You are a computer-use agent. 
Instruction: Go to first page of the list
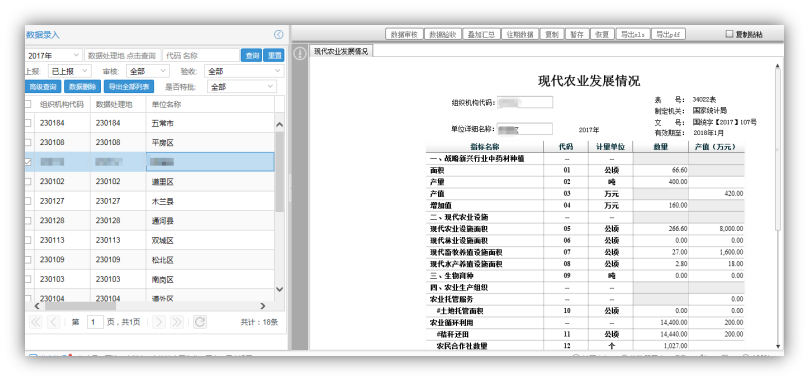[x=36, y=322]
